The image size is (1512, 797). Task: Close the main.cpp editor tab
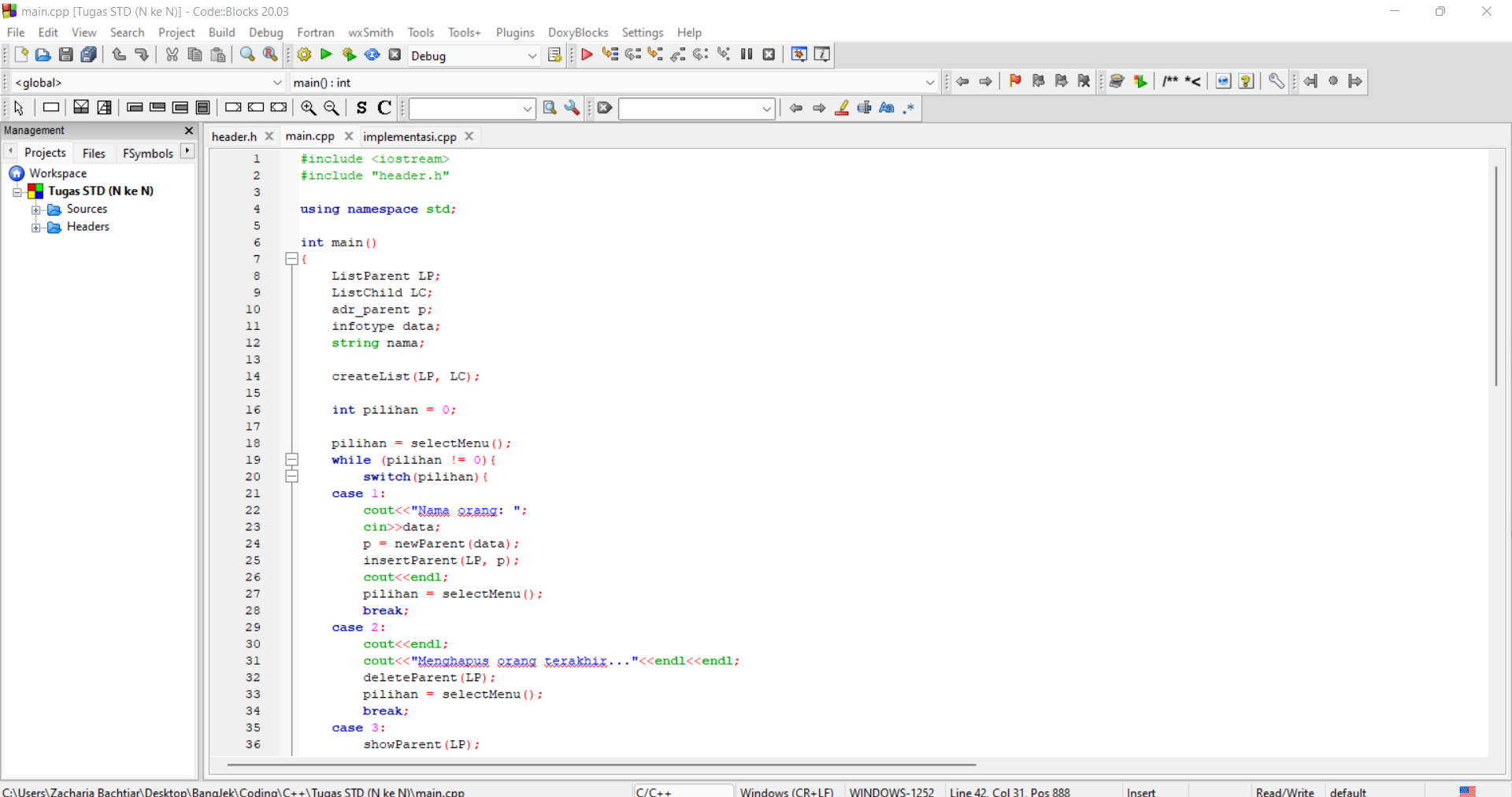(349, 136)
